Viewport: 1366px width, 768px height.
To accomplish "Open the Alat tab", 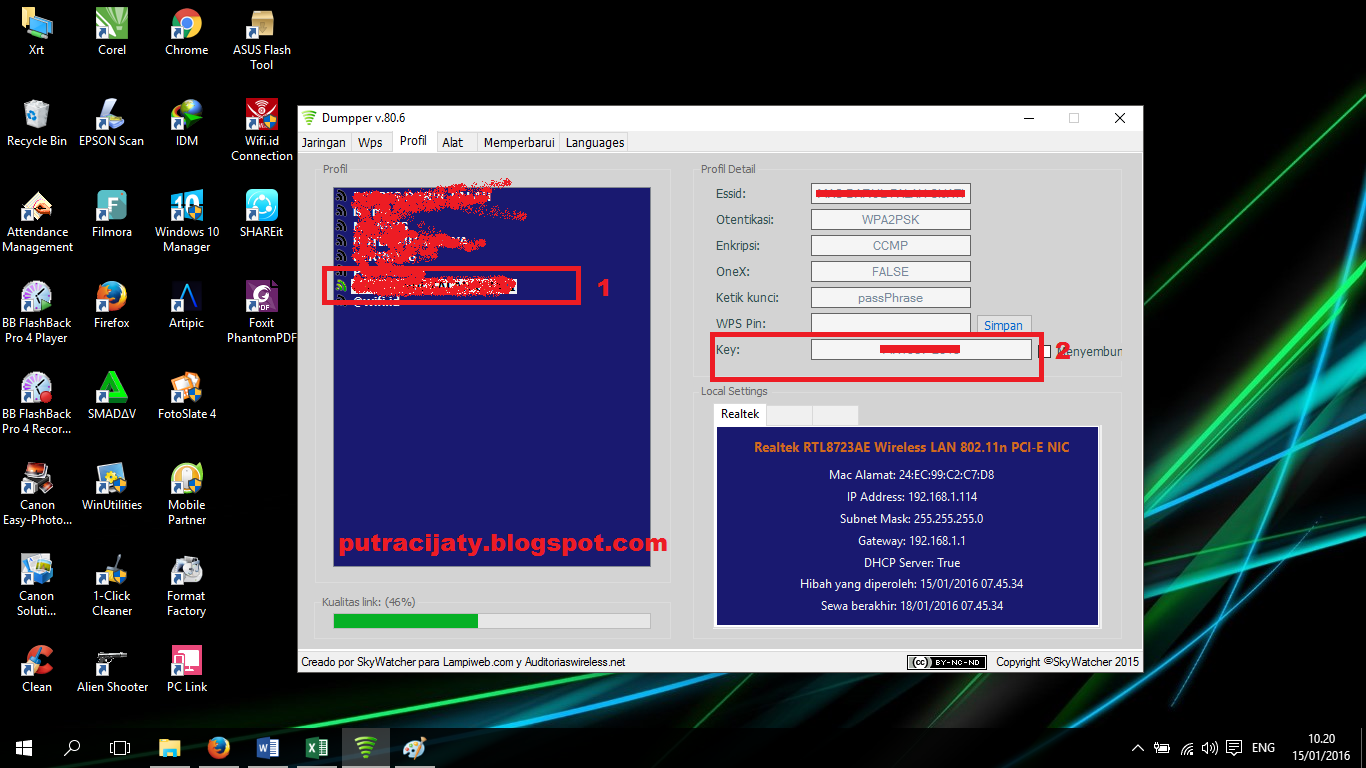I will click(453, 142).
